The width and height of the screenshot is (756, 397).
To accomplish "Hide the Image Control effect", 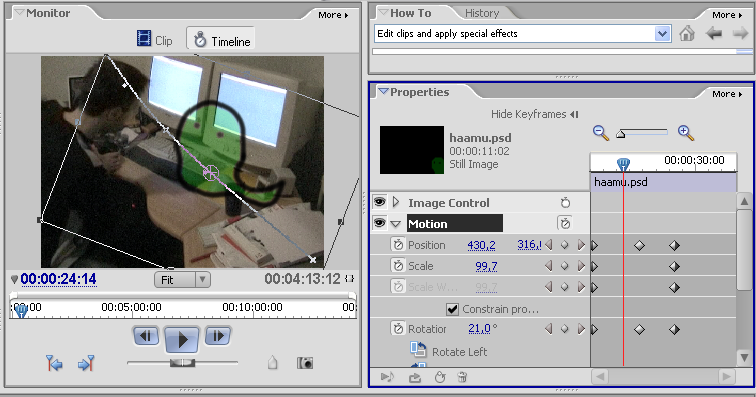I will 379,202.
